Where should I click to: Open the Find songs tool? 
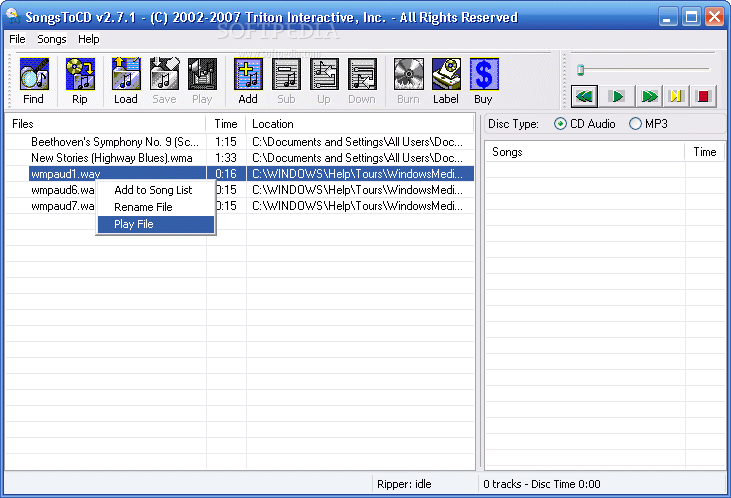[x=34, y=81]
